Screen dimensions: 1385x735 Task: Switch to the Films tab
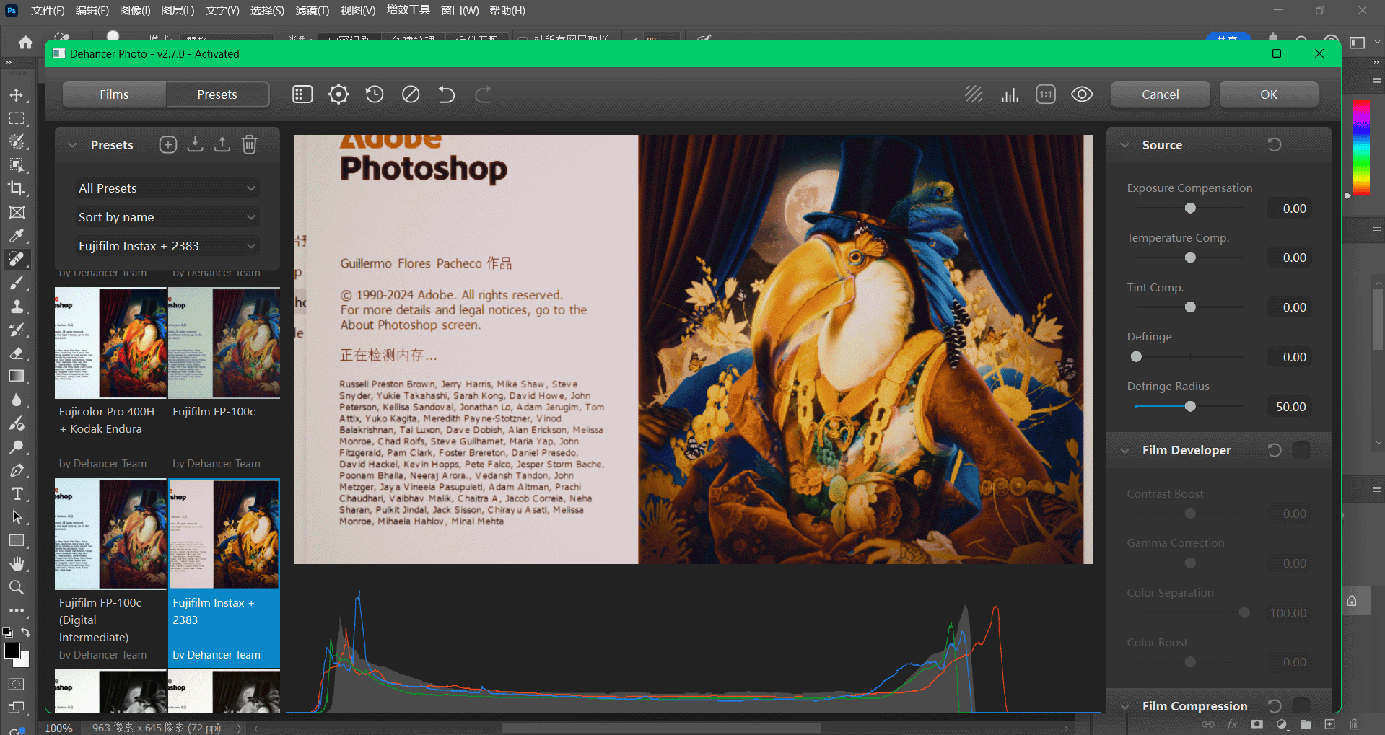click(x=114, y=94)
